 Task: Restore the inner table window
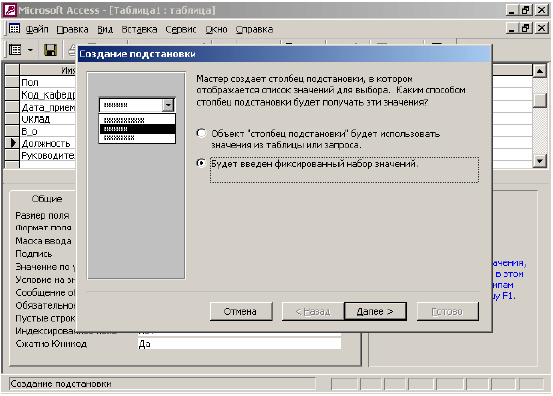point(526,28)
